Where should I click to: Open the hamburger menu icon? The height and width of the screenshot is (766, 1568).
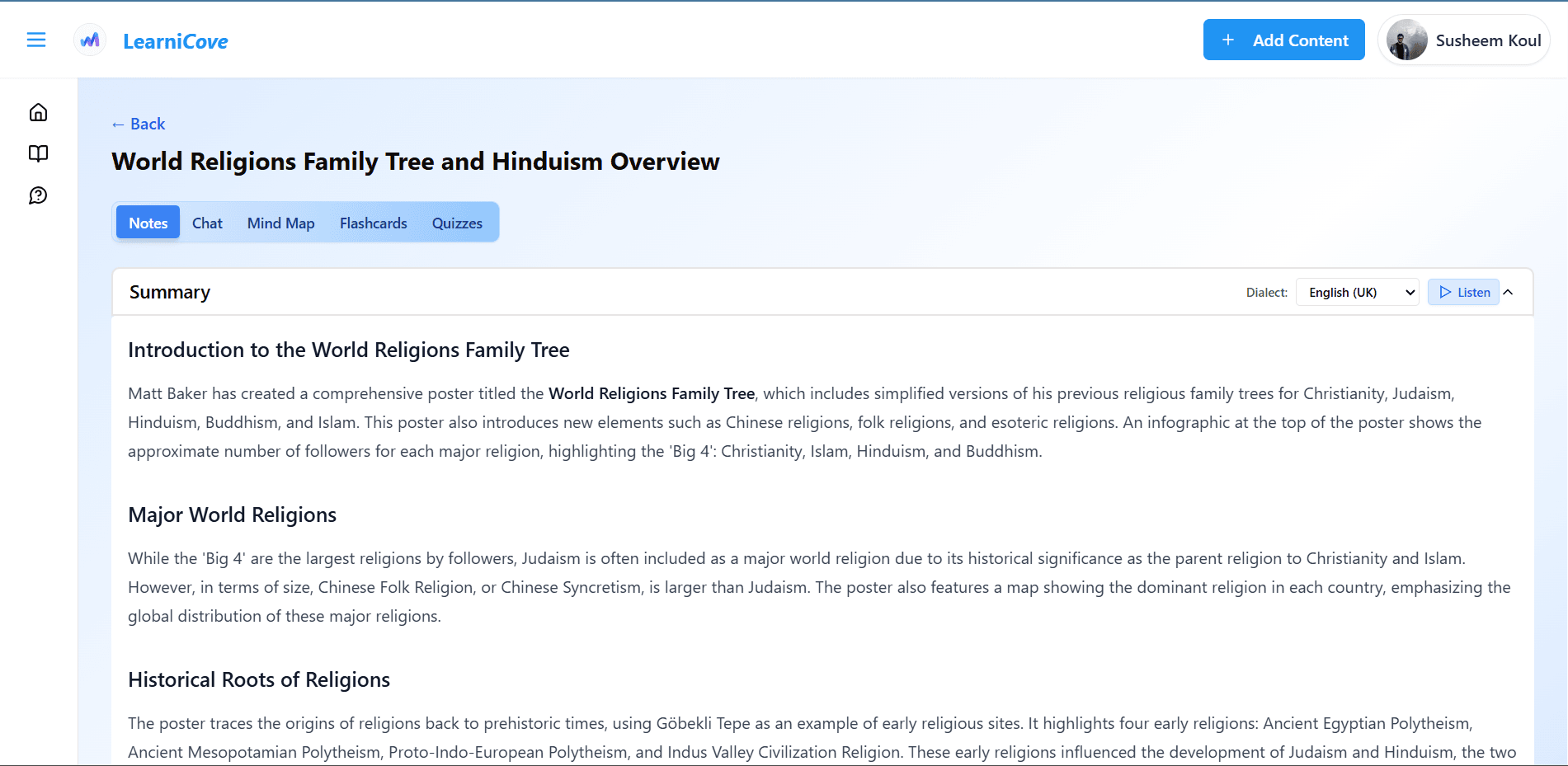point(36,40)
